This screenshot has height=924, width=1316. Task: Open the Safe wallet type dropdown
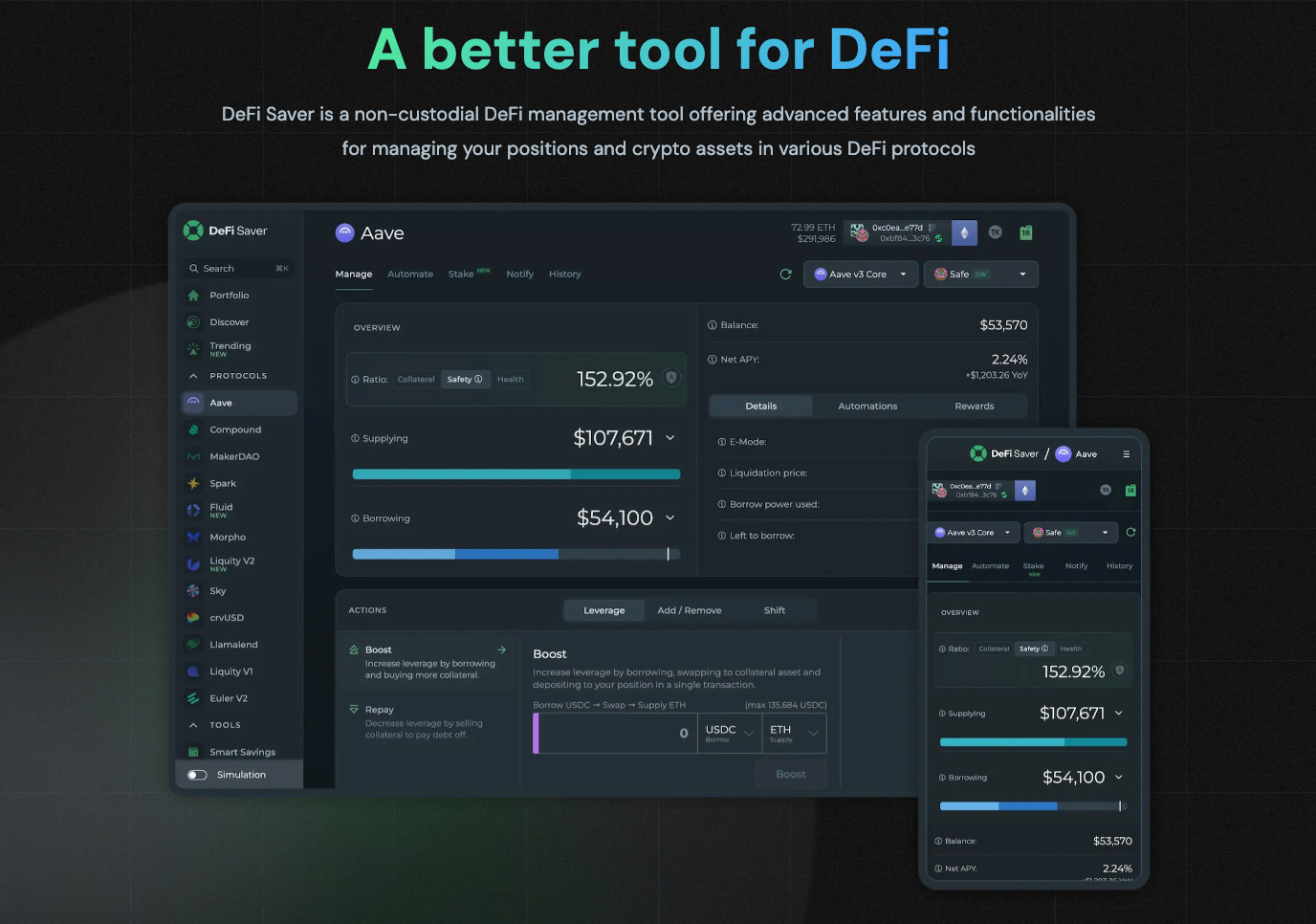coord(981,275)
